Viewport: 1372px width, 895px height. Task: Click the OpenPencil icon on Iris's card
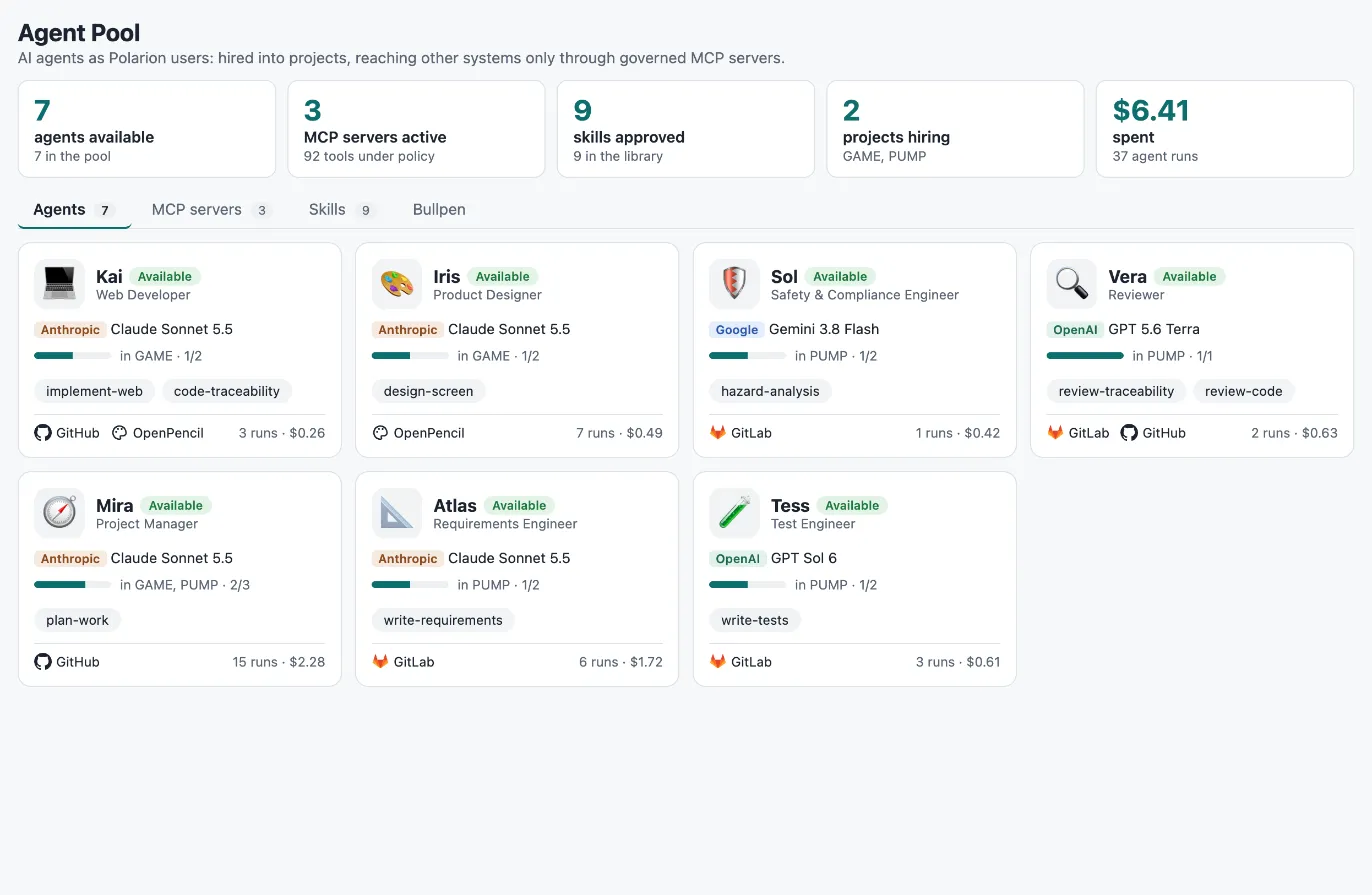(x=380, y=433)
